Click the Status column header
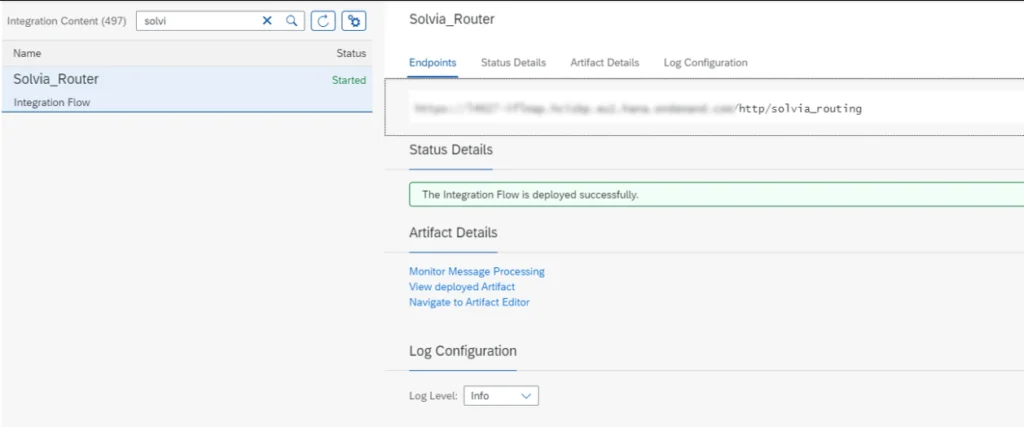This screenshot has height=427, width=1024. (x=351, y=53)
